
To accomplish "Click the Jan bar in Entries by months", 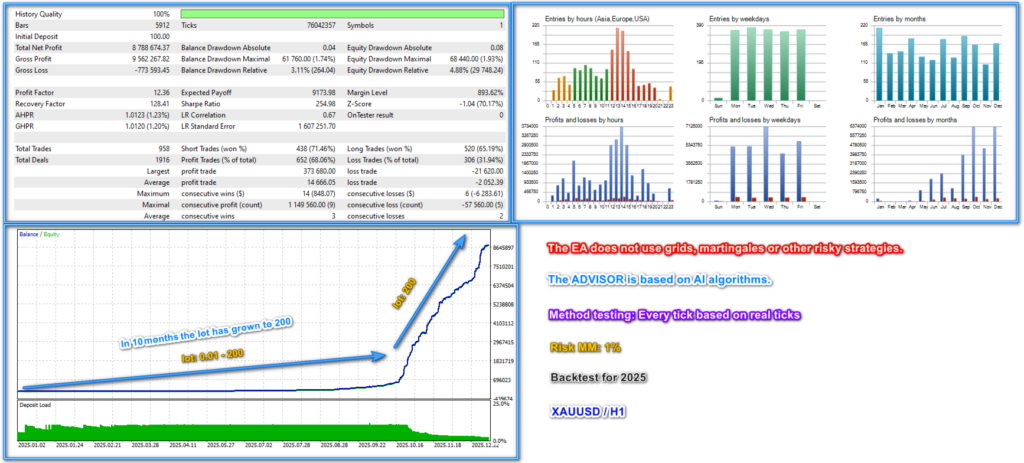I will (x=879, y=63).
